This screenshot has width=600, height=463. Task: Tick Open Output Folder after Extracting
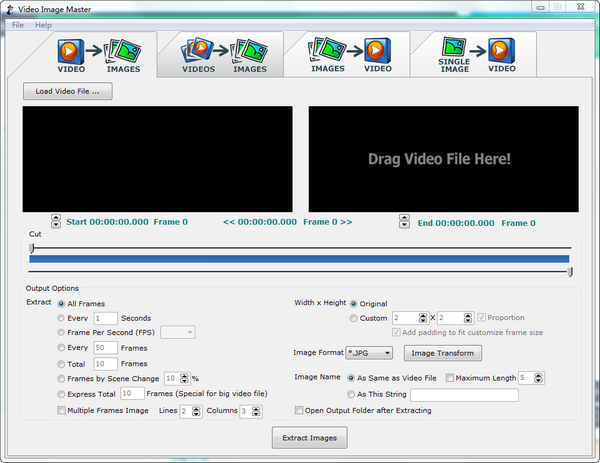[299, 410]
